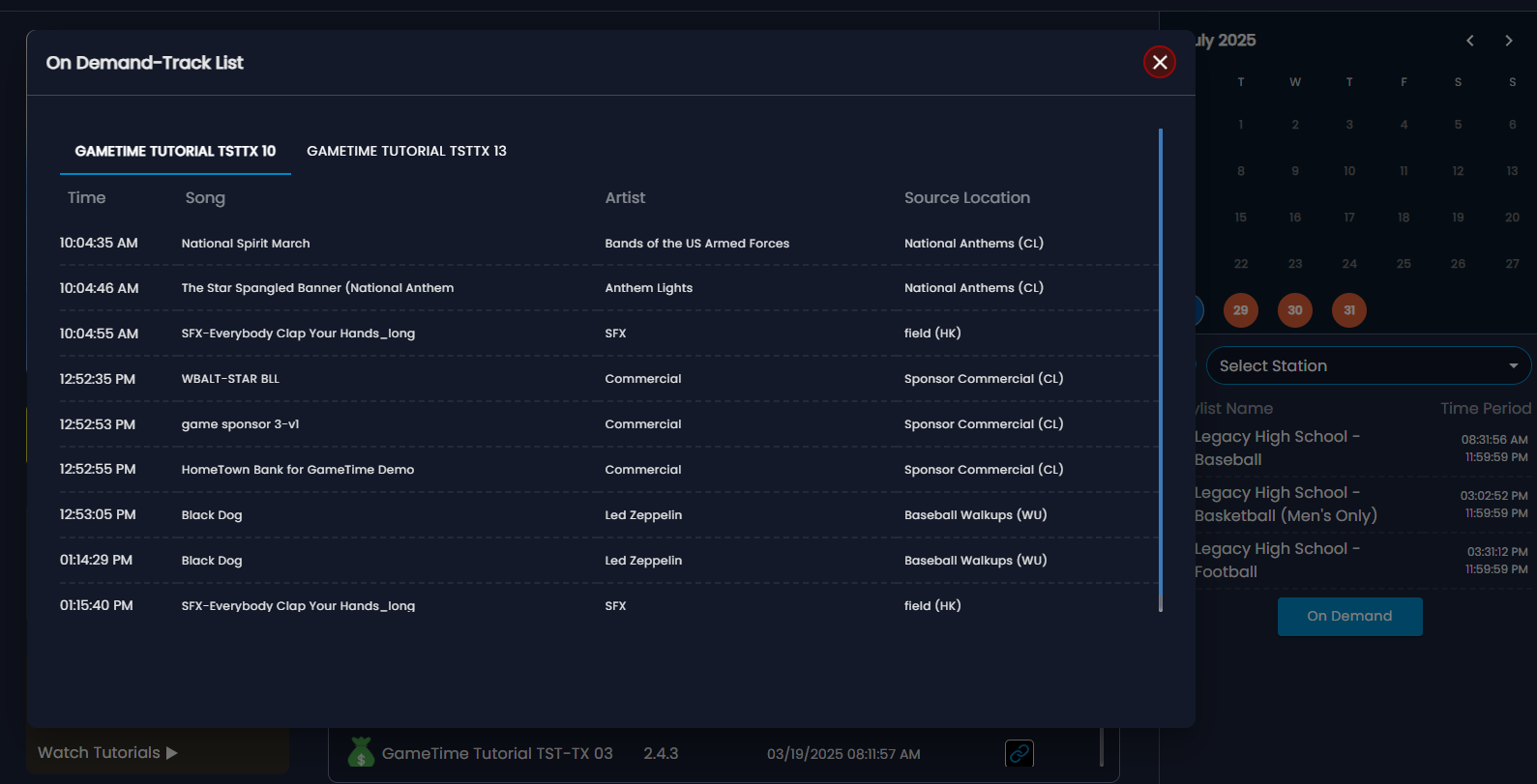Click the 08:31:56 AM time period
This screenshot has width=1537, height=784.
(x=1494, y=440)
